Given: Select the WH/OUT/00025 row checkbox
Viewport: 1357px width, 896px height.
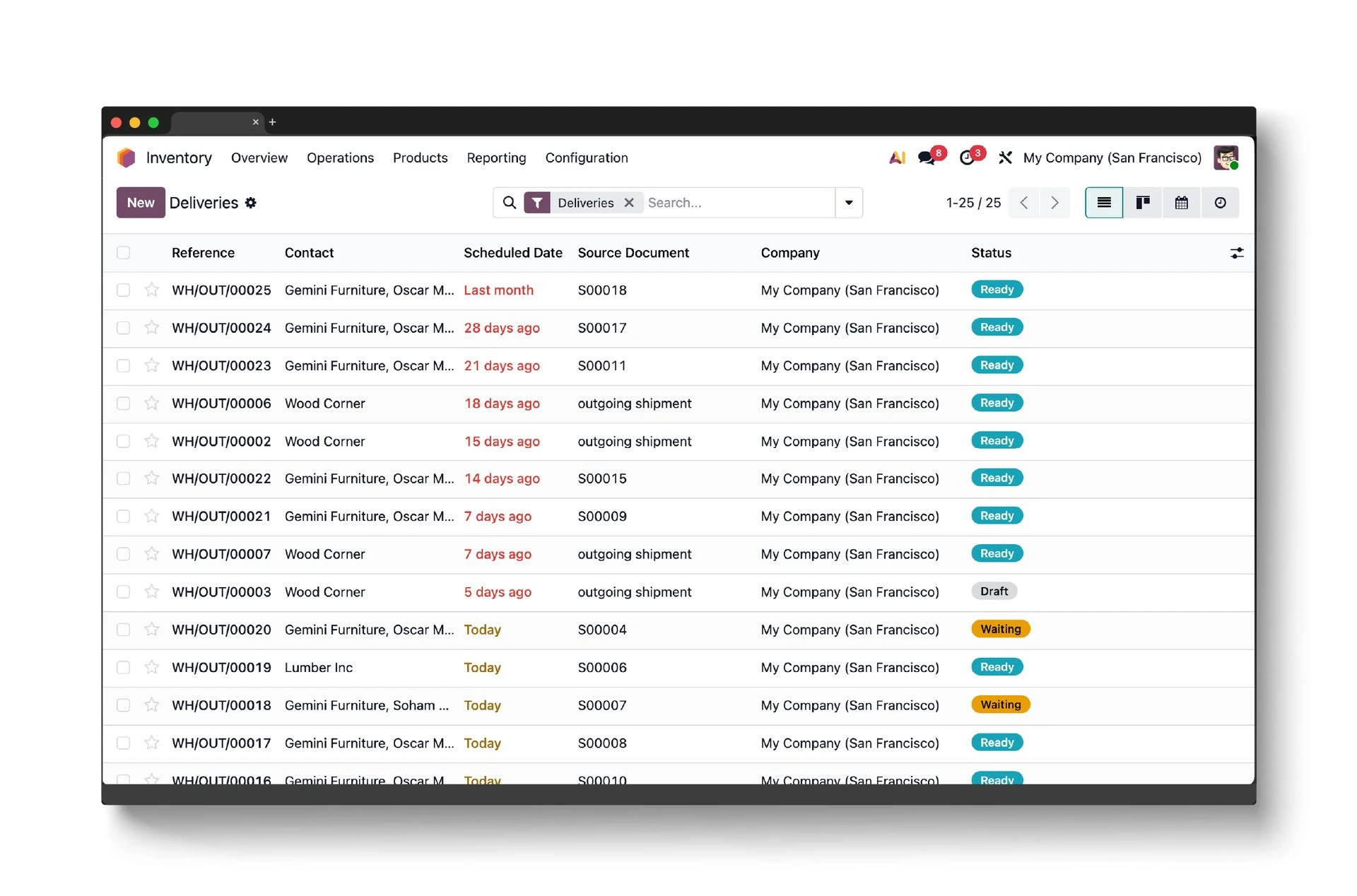Looking at the screenshot, I should pos(124,290).
